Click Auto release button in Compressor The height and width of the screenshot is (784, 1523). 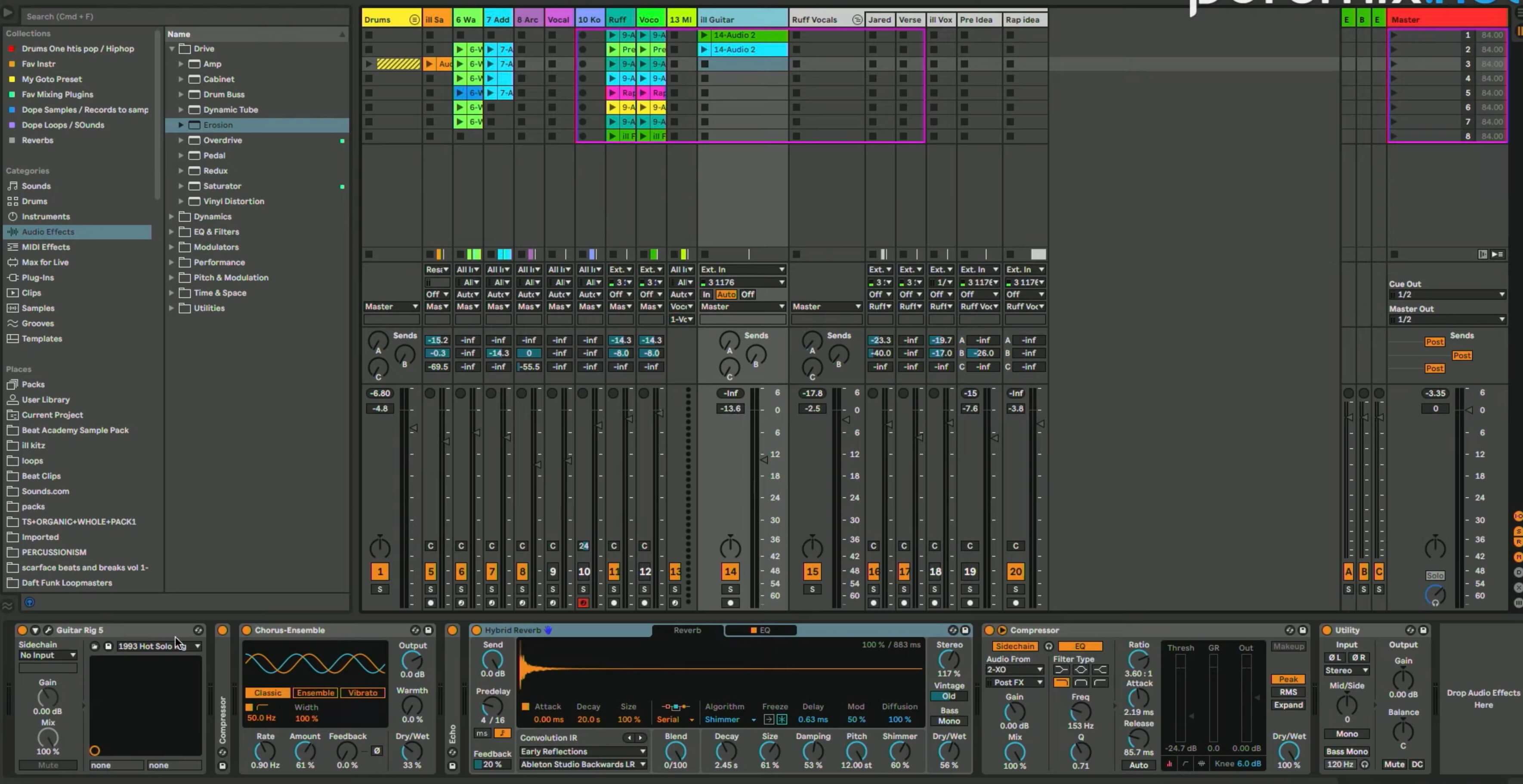(x=1138, y=765)
